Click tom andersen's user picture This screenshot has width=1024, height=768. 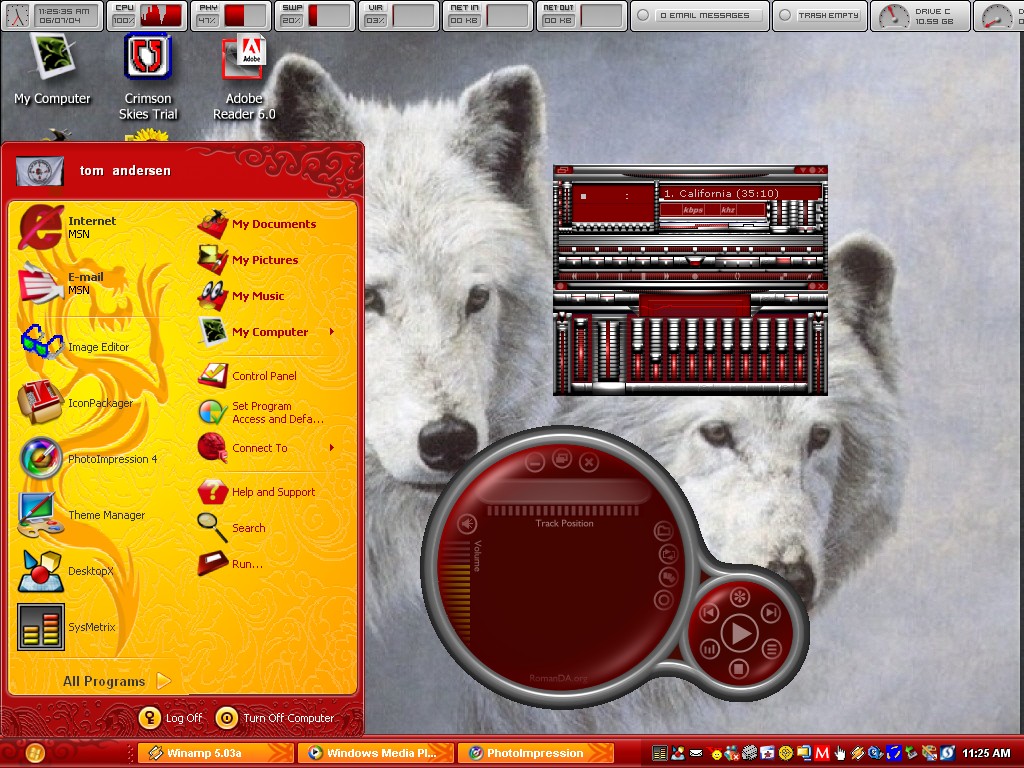(x=40, y=171)
